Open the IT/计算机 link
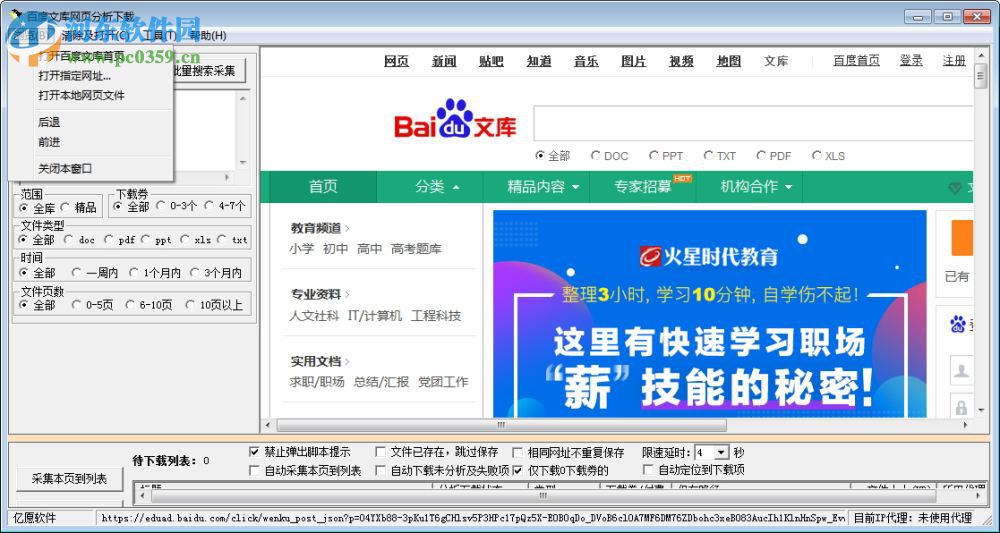Screen dimensions: 1000x533 (374, 316)
